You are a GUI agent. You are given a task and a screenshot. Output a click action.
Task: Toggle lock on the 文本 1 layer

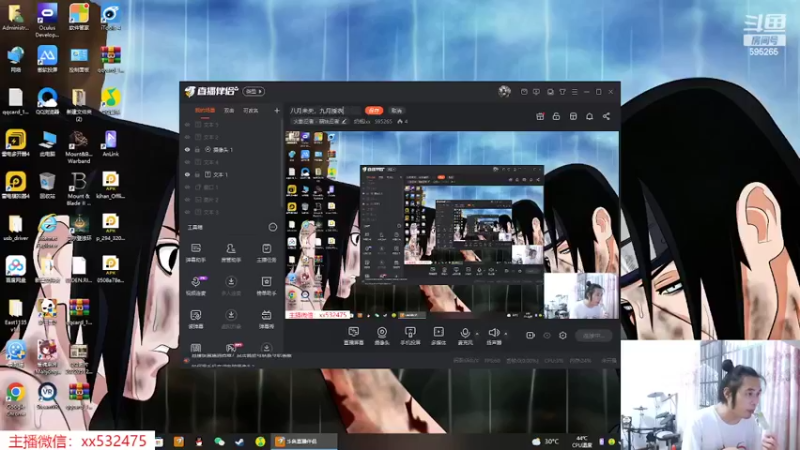[x=197, y=174]
